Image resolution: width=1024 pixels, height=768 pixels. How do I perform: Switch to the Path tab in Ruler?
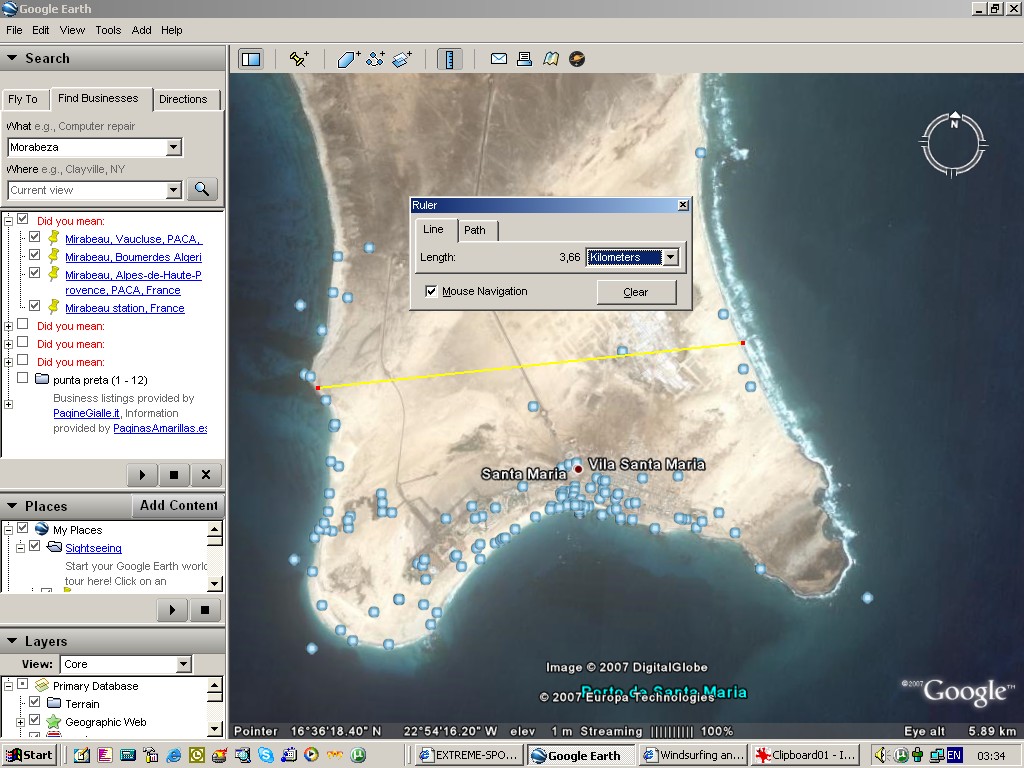pos(475,230)
